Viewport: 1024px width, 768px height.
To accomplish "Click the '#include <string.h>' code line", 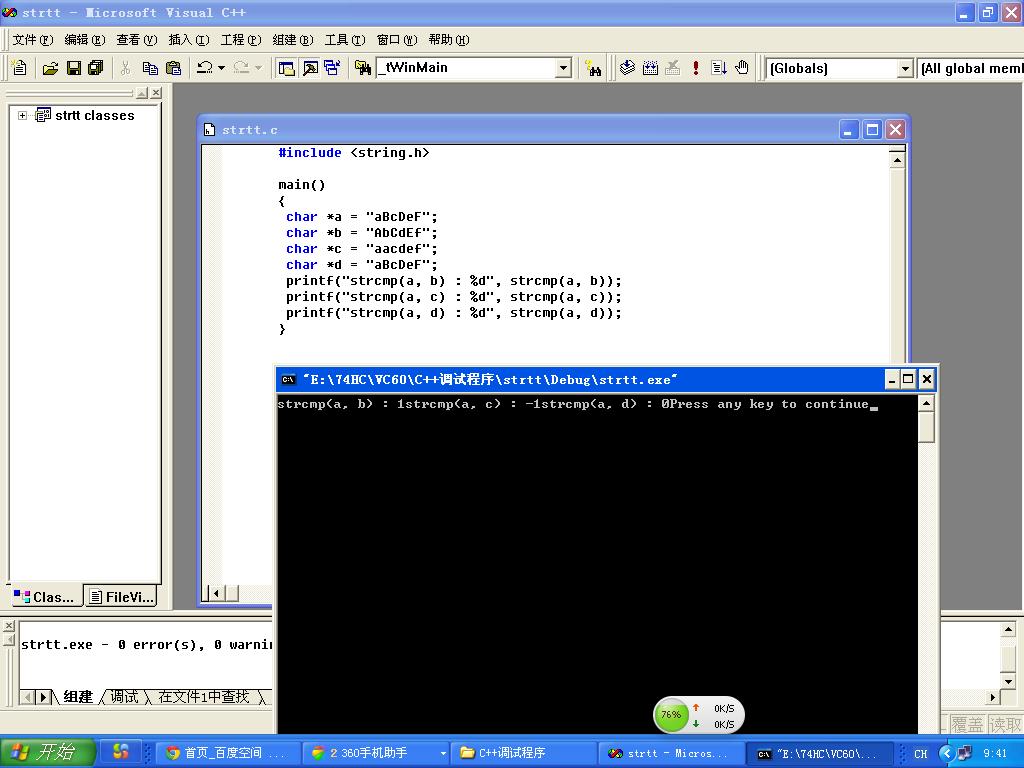I will (353, 153).
